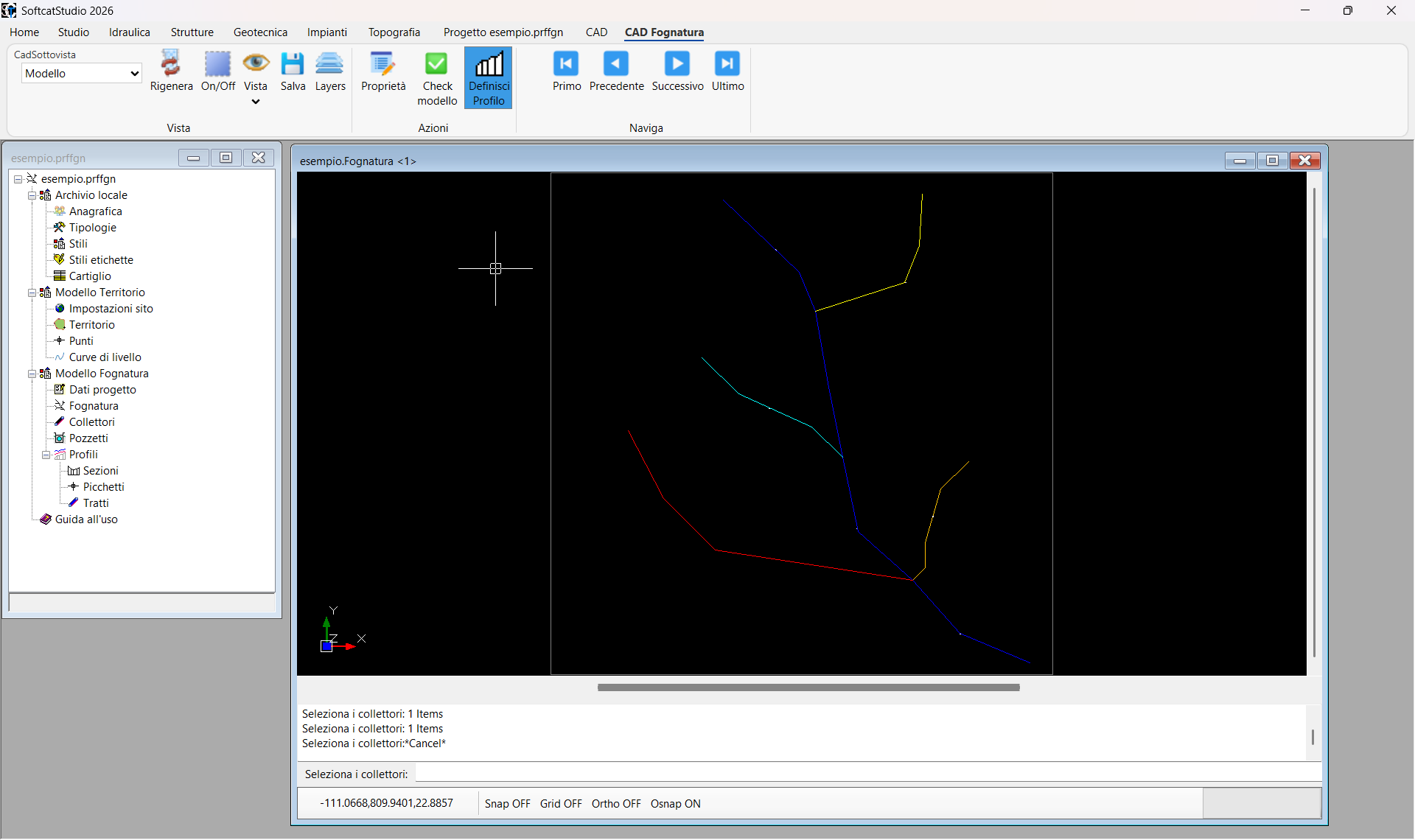The height and width of the screenshot is (840, 1415).
Task: Click the coordinates readout in status bar
Action: click(x=387, y=803)
